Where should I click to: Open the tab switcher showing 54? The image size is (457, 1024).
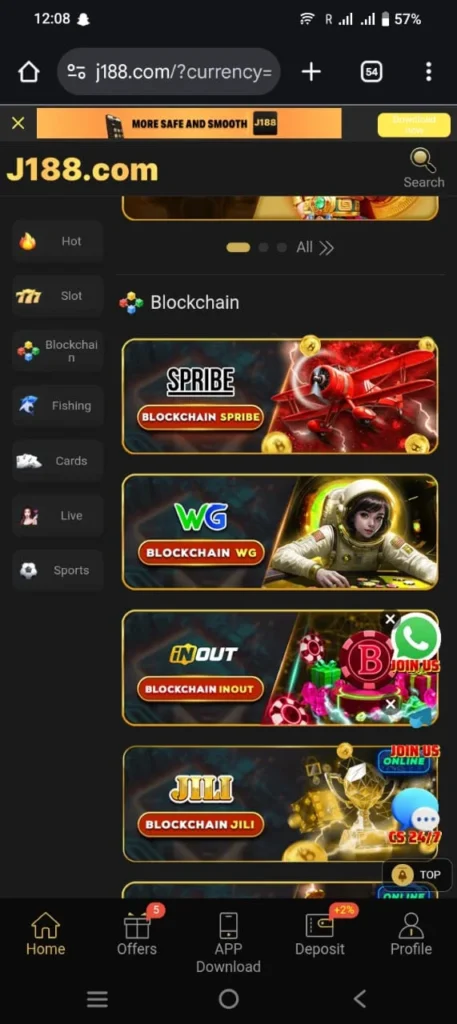pos(371,72)
